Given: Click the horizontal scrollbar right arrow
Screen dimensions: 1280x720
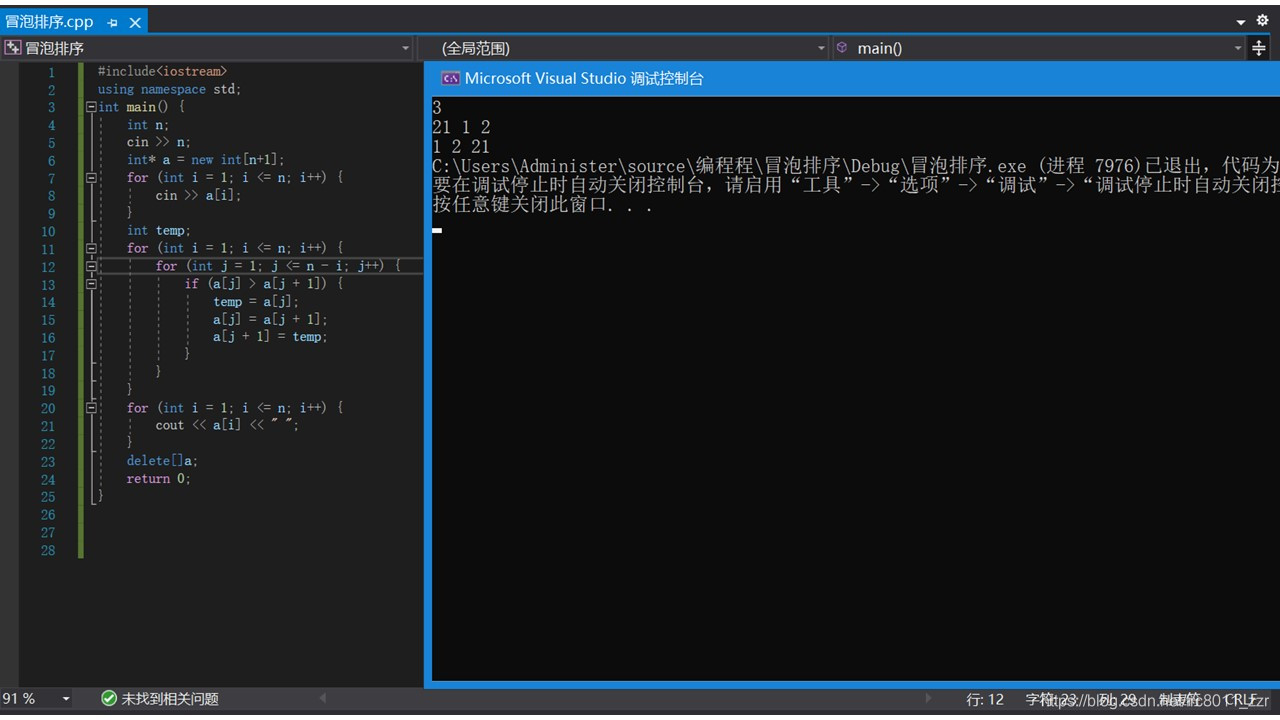Looking at the screenshot, I should [x=928, y=698].
